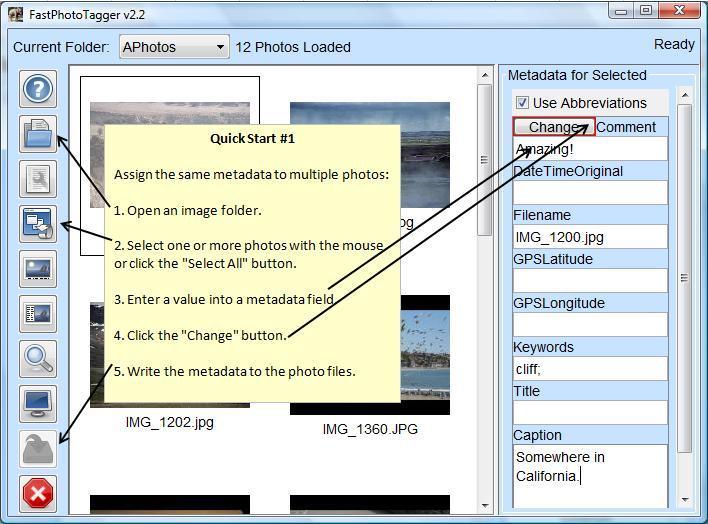Click the filmstrip details view icon
The width and height of the screenshot is (708, 524).
tap(38, 314)
